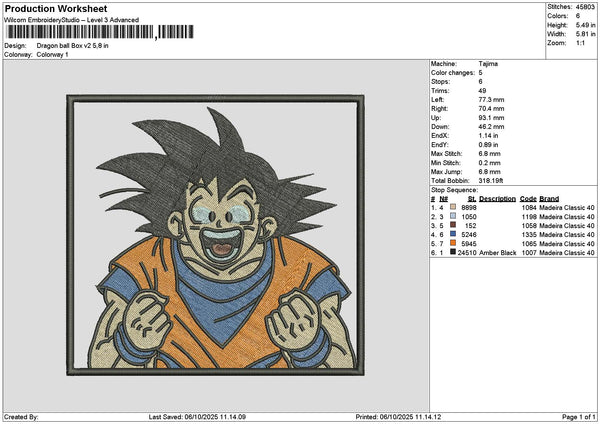Select stitch count 5246 in stop row 4
The image size is (600, 424).
(x=469, y=235)
